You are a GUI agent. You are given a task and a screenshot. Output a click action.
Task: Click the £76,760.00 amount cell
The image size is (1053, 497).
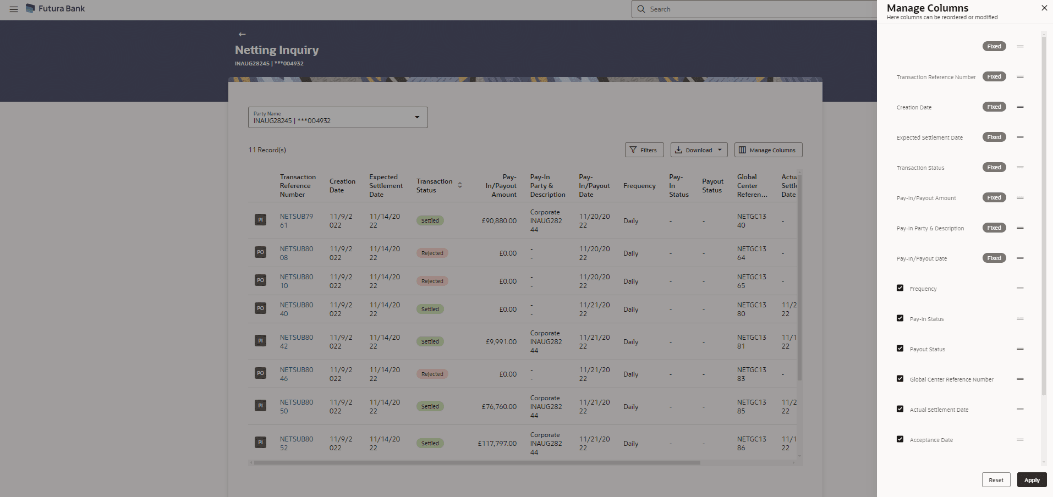(x=498, y=406)
